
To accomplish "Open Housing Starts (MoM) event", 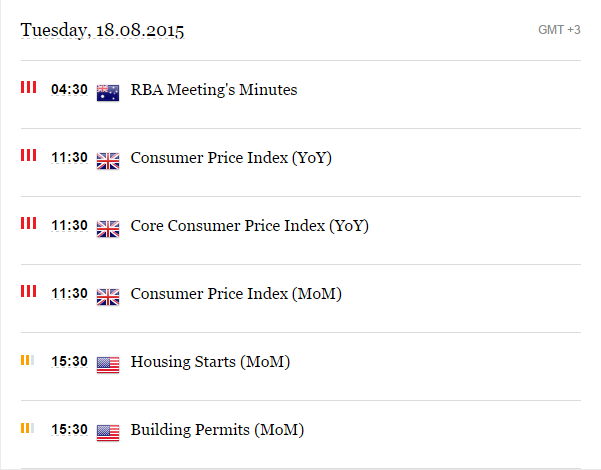I will (x=210, y=362).
